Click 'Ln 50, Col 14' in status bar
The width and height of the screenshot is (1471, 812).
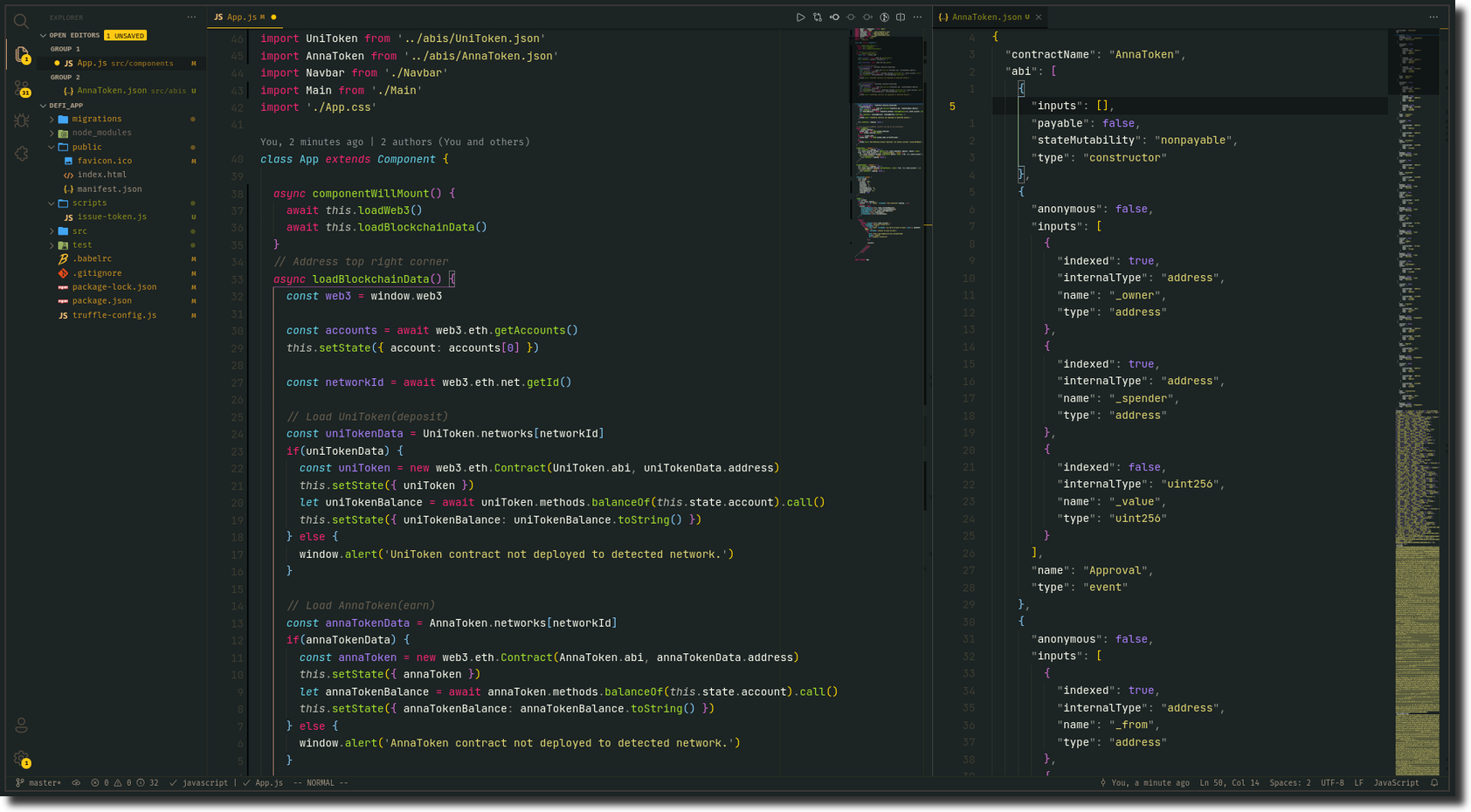(x=1229, y=782)
